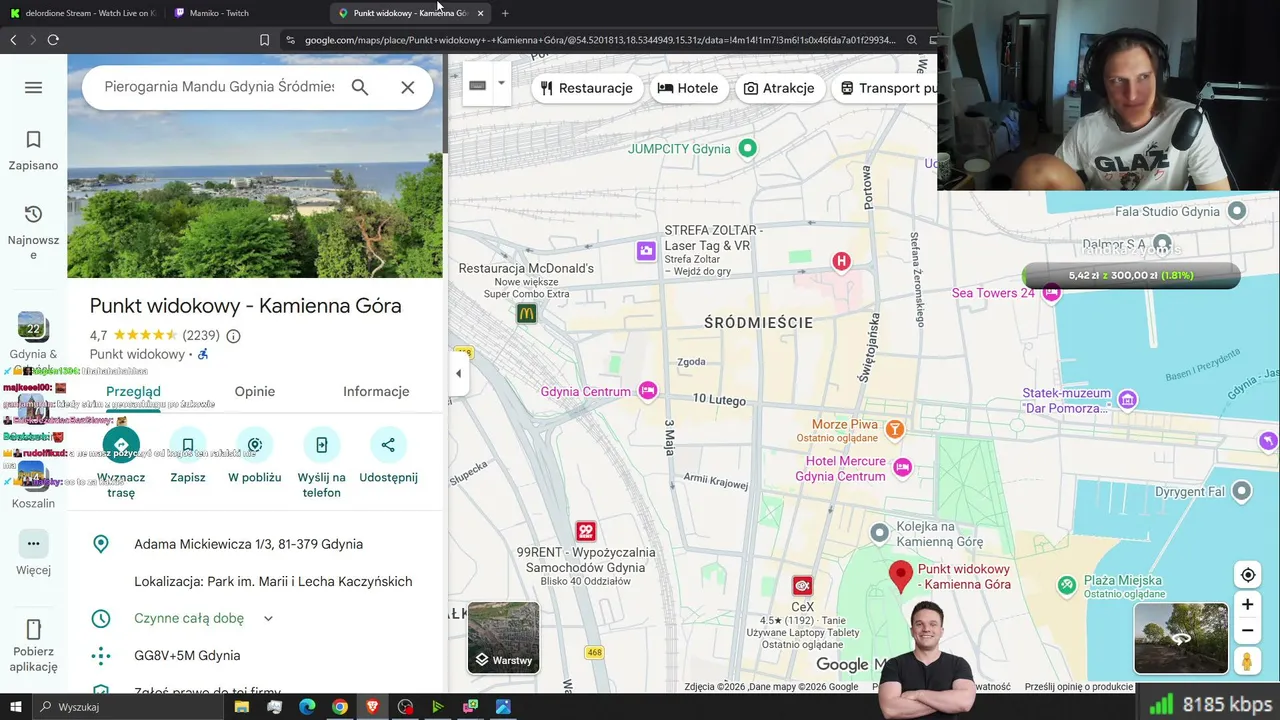Open the Google Maps hamburger menu
This screenshot has width=1280, height=720.
(33, 88)
